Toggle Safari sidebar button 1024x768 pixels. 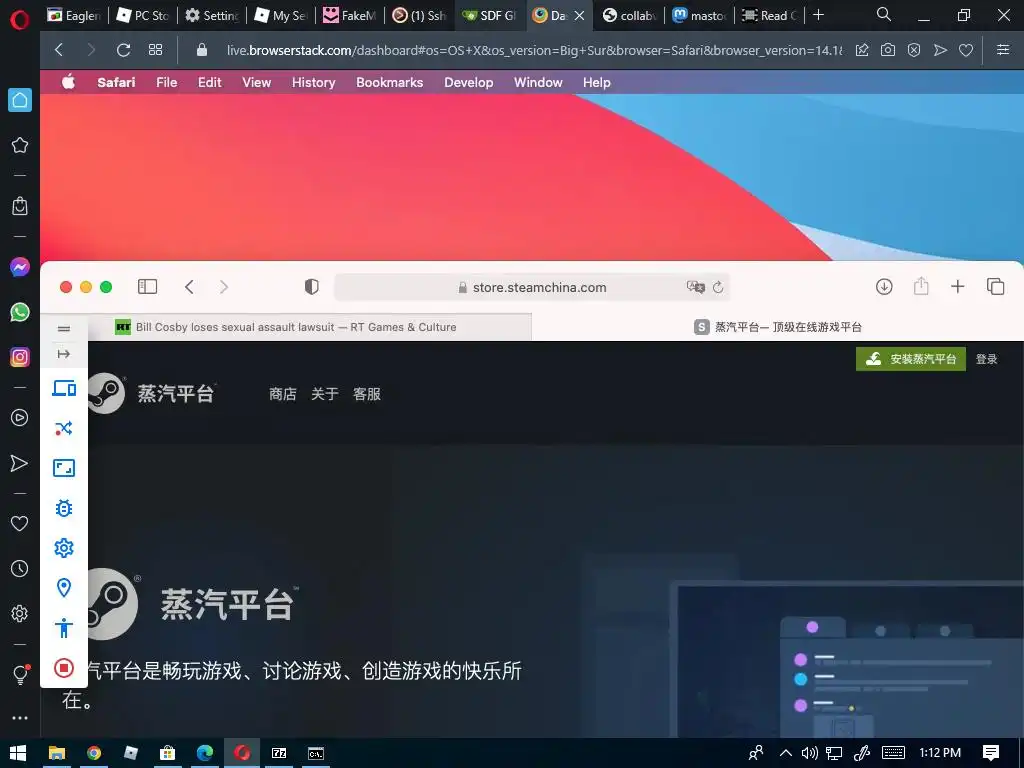tap(148, 287)
